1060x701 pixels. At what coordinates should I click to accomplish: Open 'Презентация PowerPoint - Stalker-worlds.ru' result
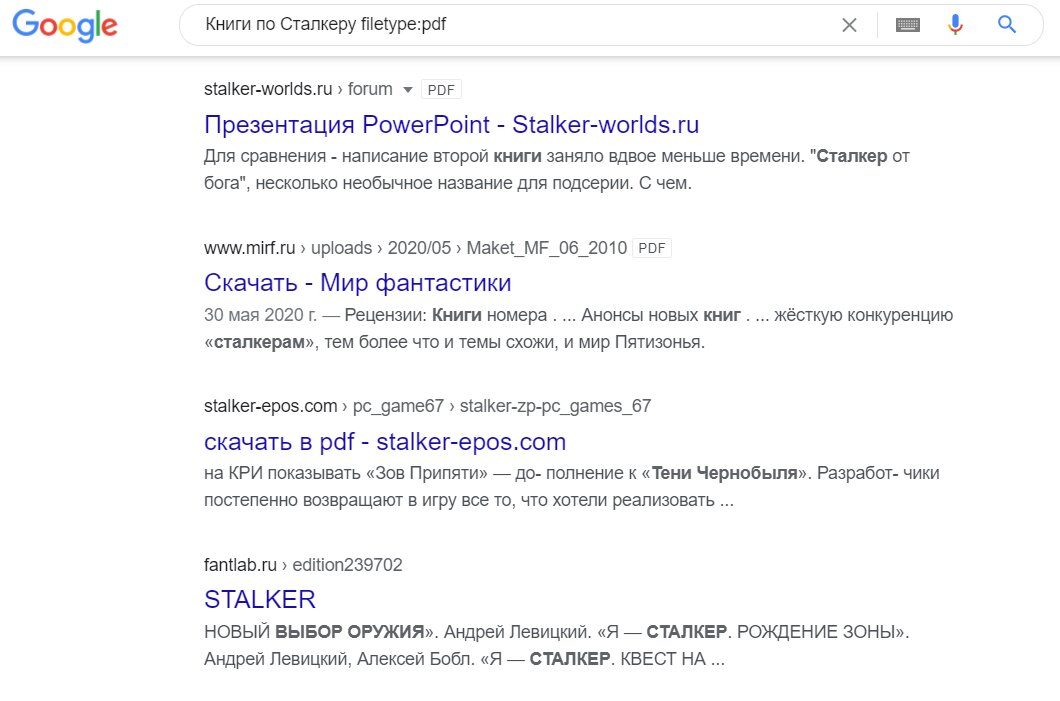tap(452, 124)
